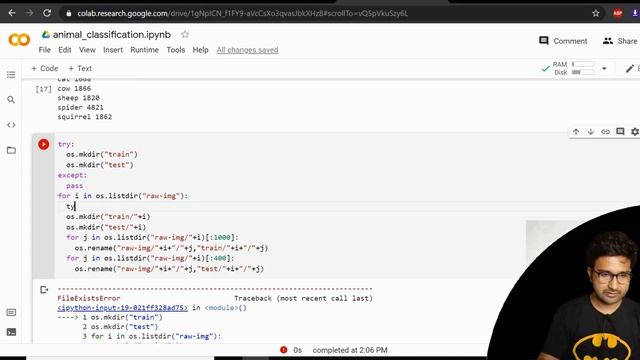Click the 'except:' code line

72,175
